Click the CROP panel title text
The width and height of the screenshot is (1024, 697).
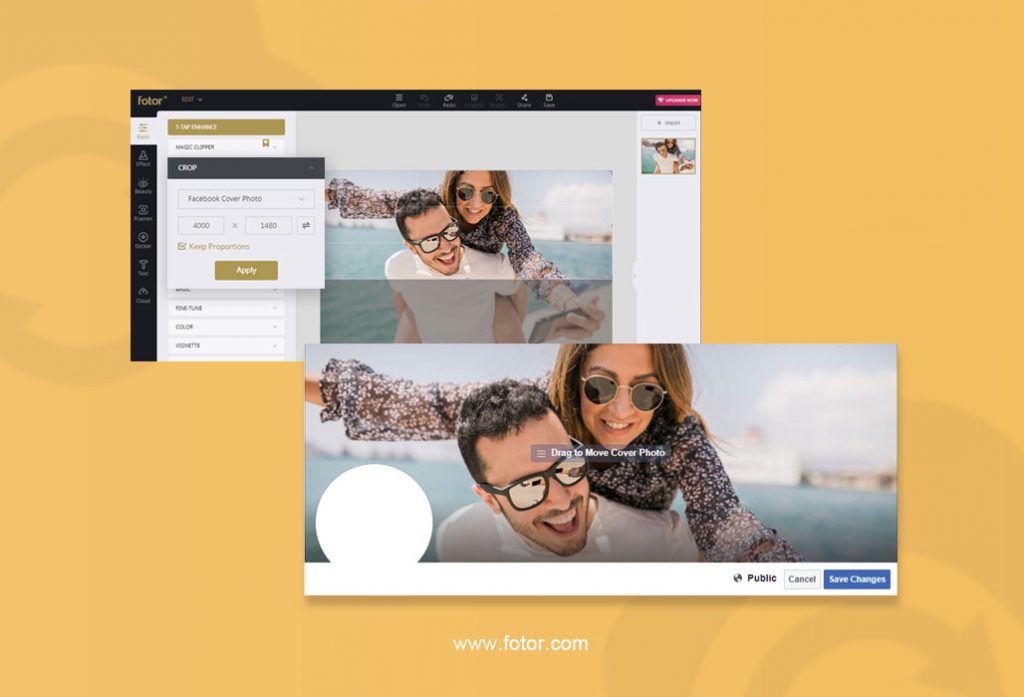[x=187, y=168]
